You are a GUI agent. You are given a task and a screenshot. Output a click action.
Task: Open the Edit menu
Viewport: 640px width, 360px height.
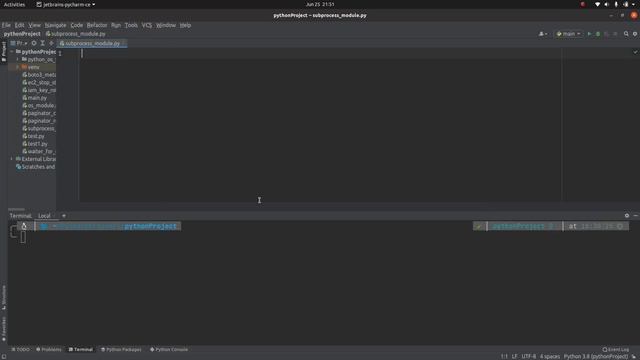[x=19, y=25]
